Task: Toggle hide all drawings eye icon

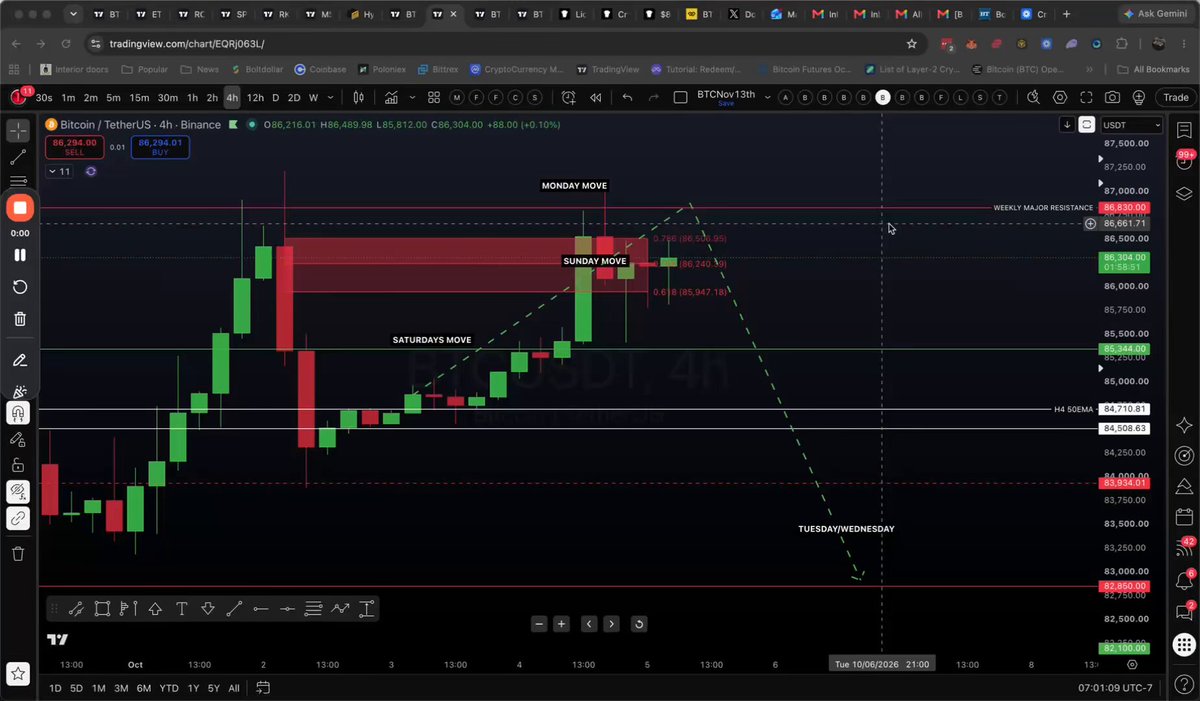Action: tap(19, 491)
